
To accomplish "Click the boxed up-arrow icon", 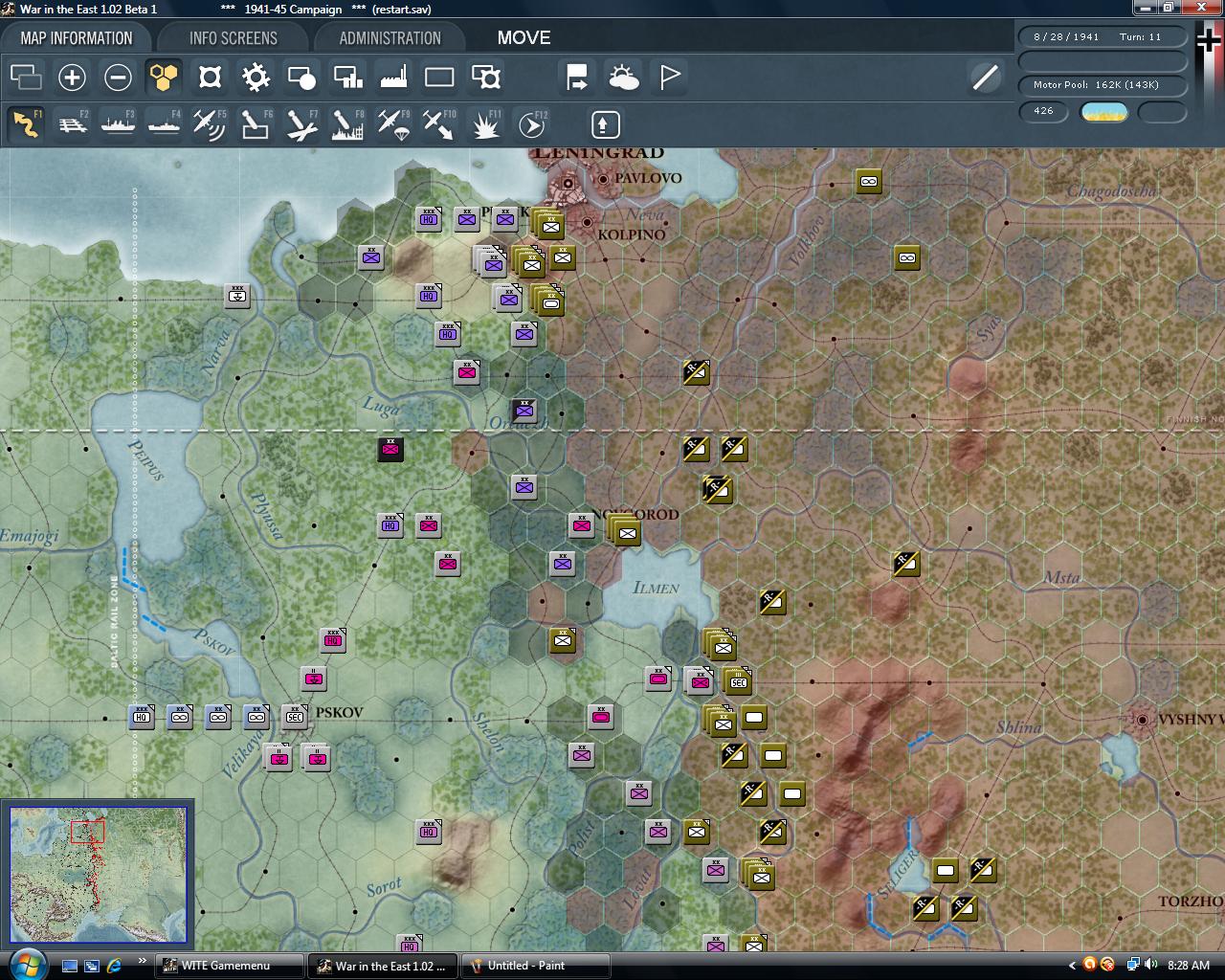I will click(x=605, y=124).
